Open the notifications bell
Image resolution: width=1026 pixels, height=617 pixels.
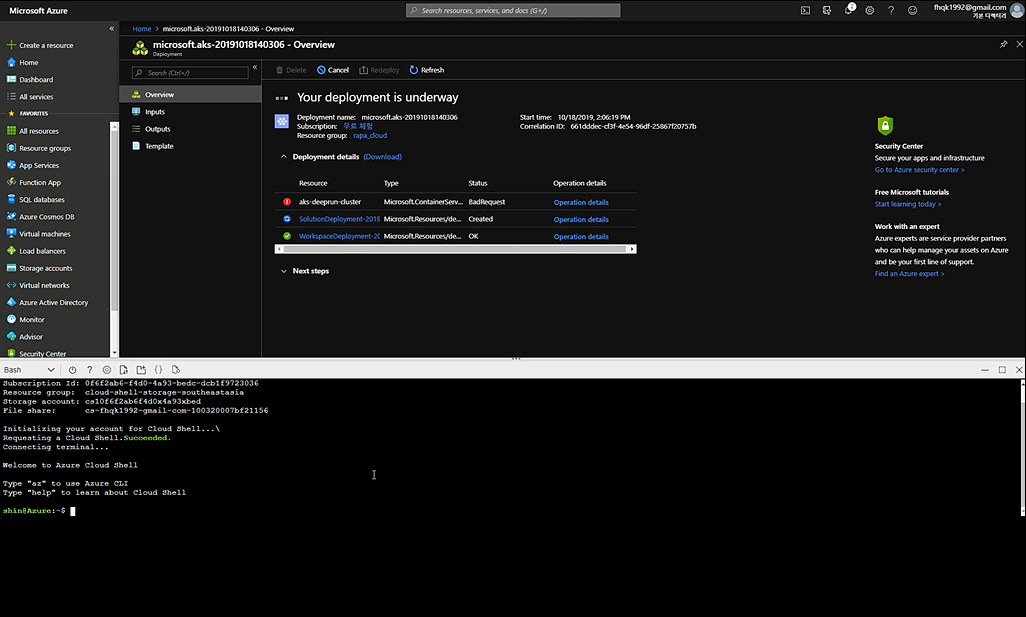(849, 10)
